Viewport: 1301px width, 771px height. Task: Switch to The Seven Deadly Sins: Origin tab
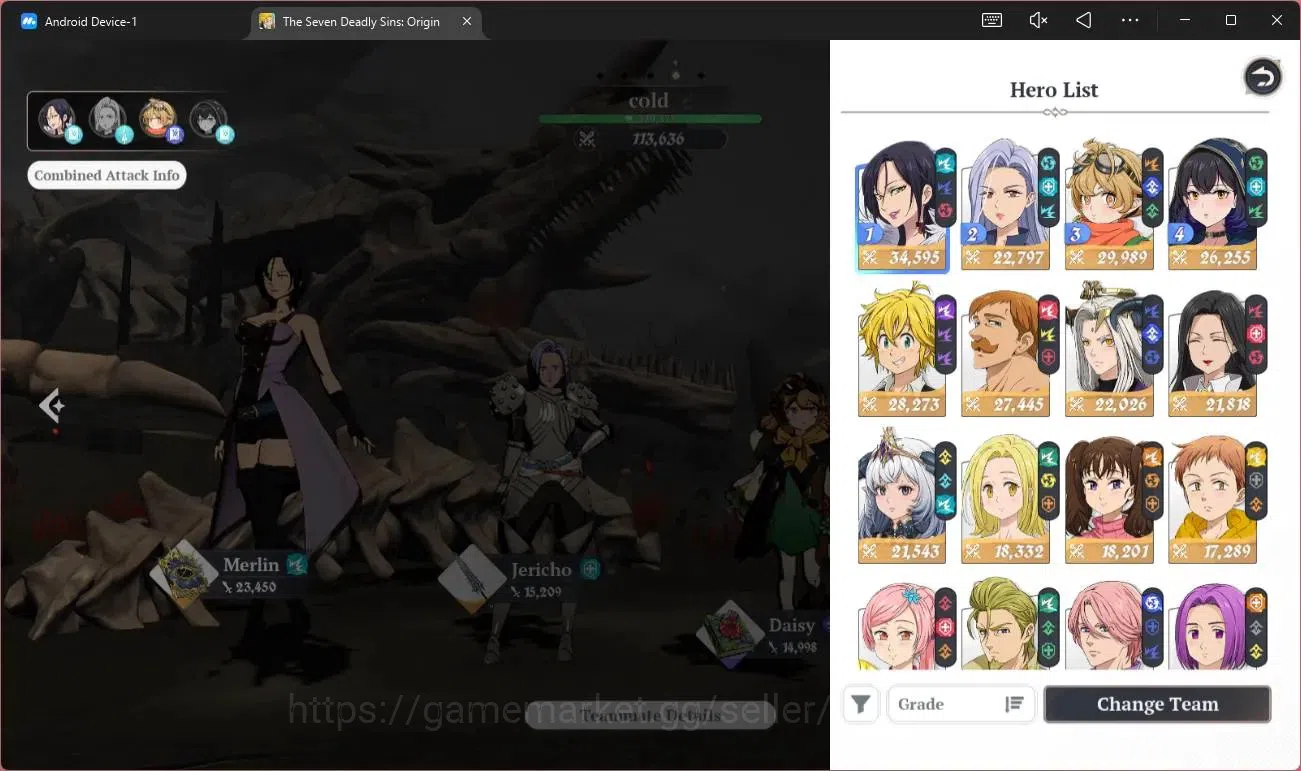click(x=361, y=21)
